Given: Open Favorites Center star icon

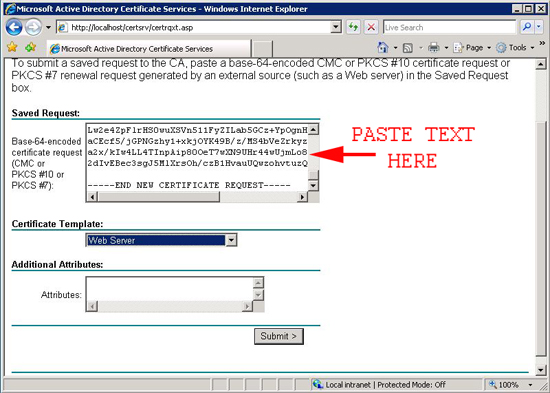Looking at the screenshot, I should tap(13, 47).
